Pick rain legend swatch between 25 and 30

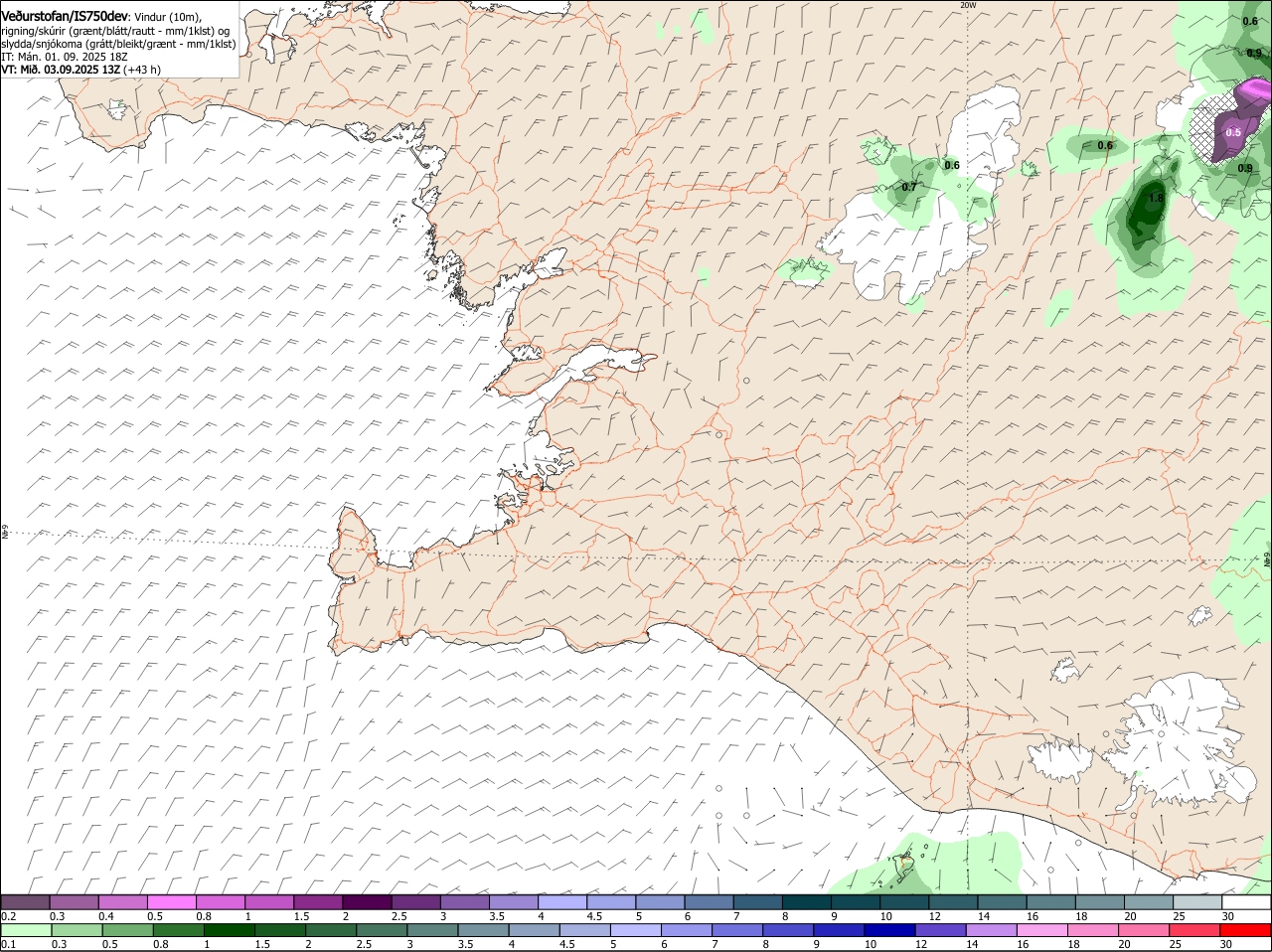point(1194,930)
